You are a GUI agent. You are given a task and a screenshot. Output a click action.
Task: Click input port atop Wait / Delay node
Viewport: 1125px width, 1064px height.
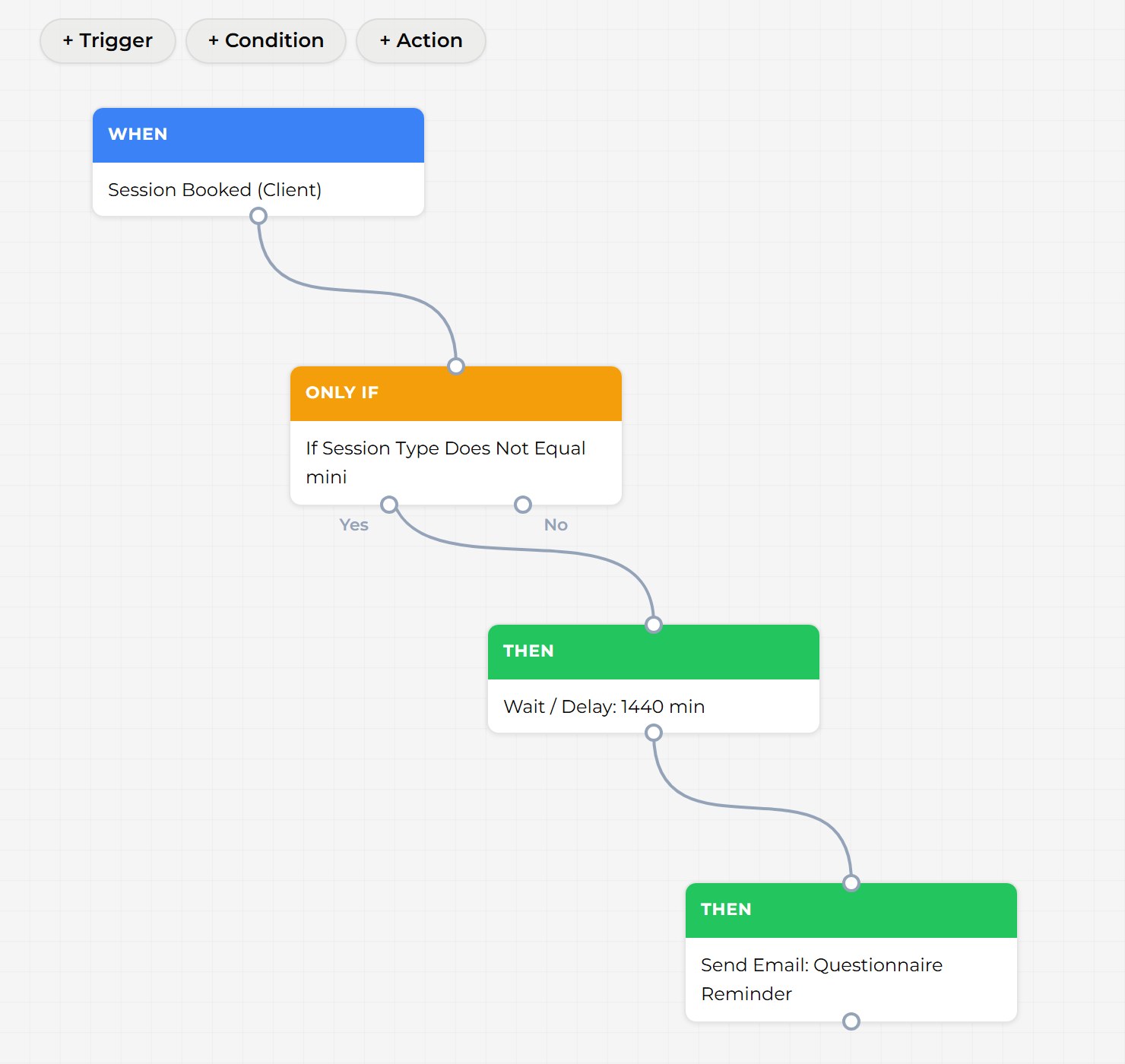[x=654, y=625]
